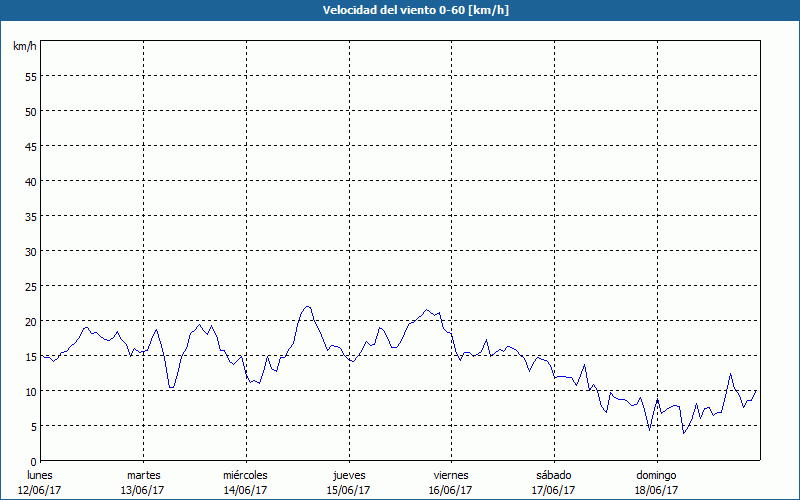The height and width of the screenshot is (500, 800).
Task: Click the 55 value on the y-axis
Action: click(x=30, y=76)
